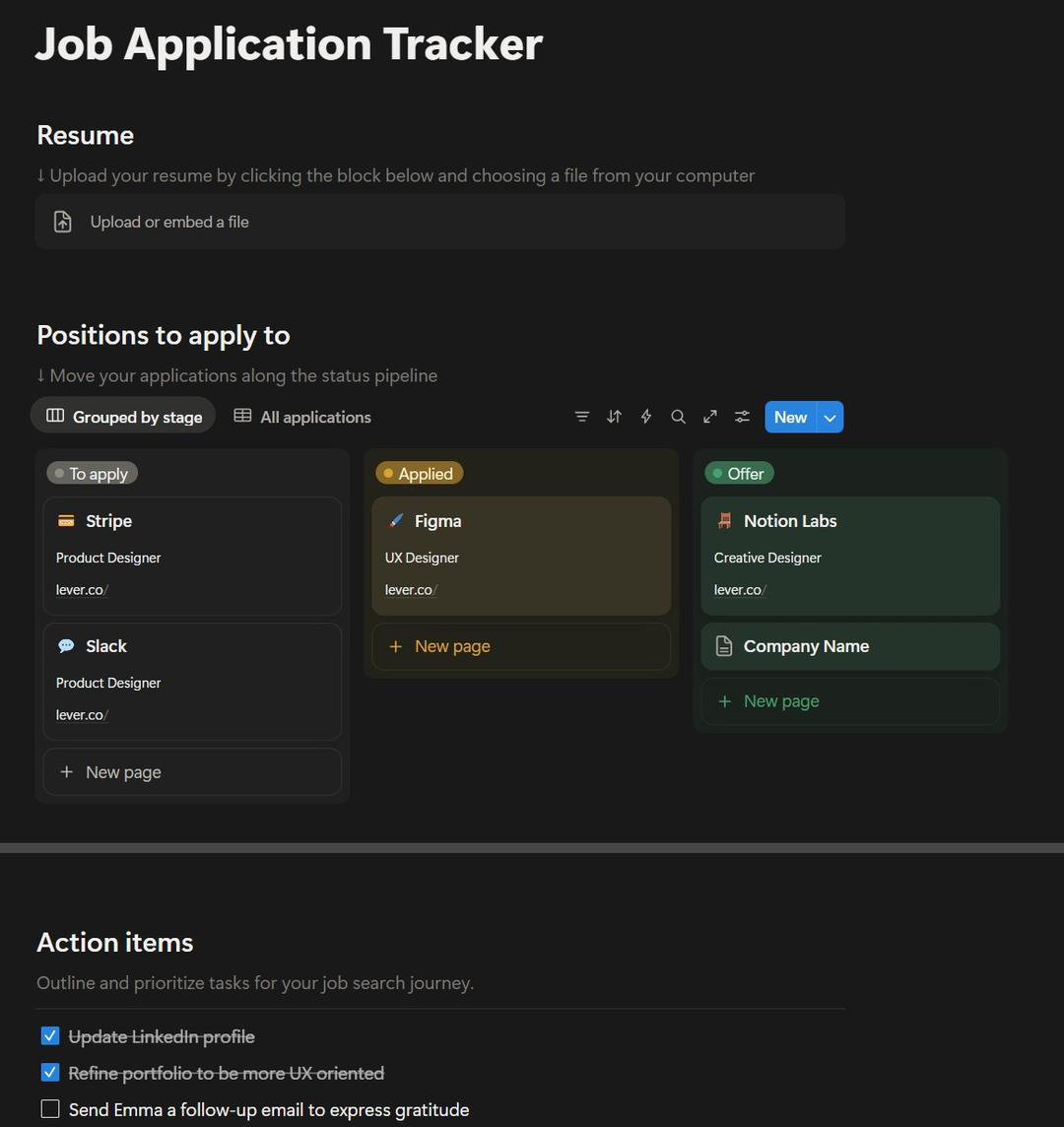Open automations lightning bolt icon
This screenshot has height=1127, width=1064.
pos(645,417)
